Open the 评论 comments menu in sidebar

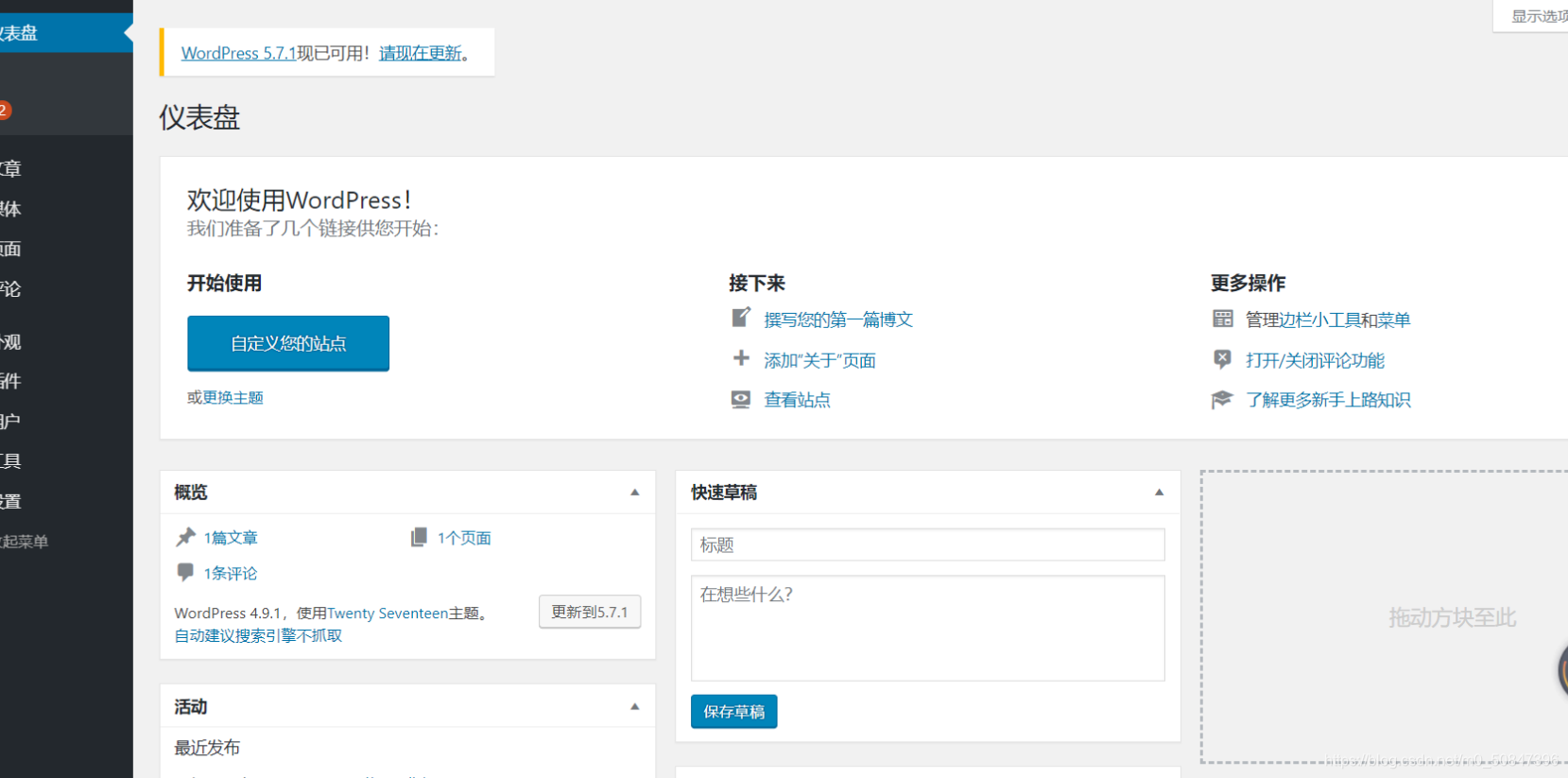click(x=66, y=289)
